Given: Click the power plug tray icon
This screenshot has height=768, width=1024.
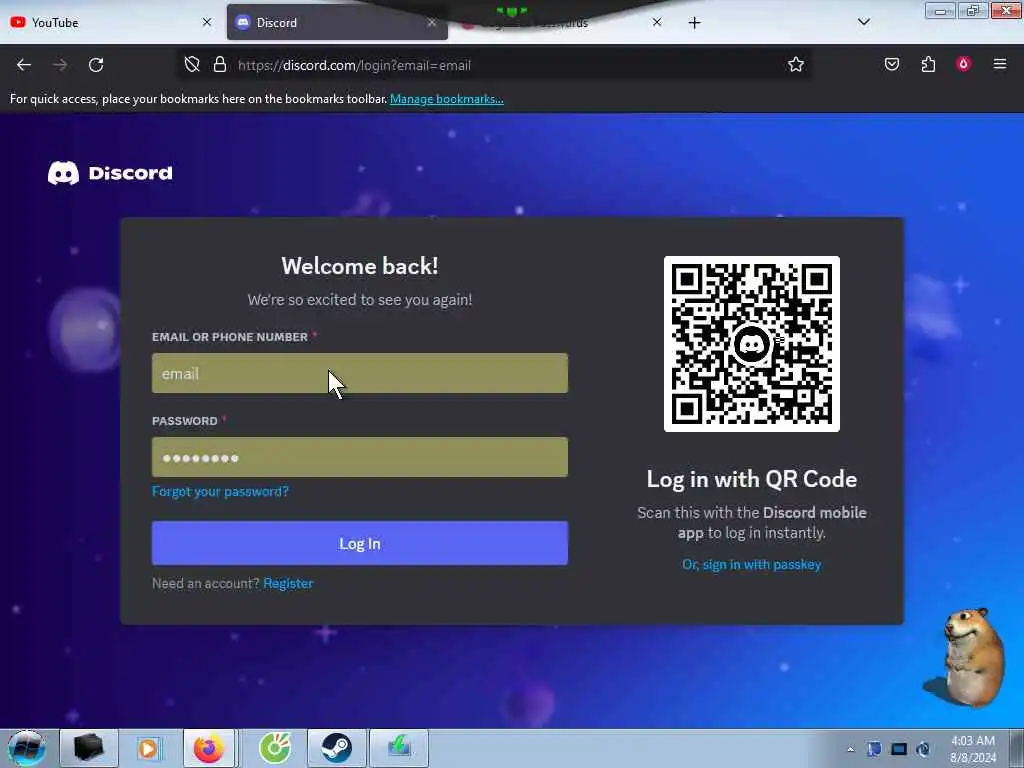Looking at the screenshot, I should pyautogui.click(x=923, y=749).
